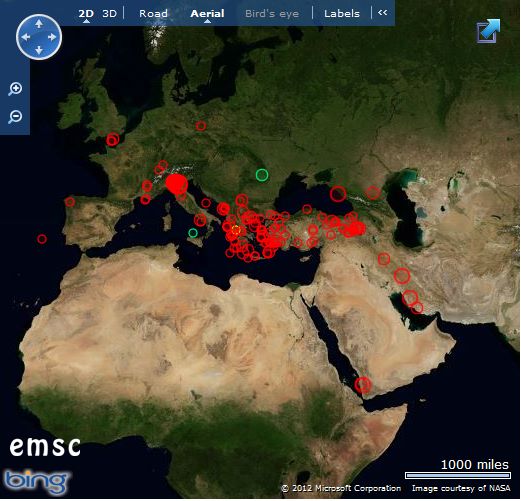Switch to 2D view mode
The image size is (521, 501).
click(x=86, y=14)
